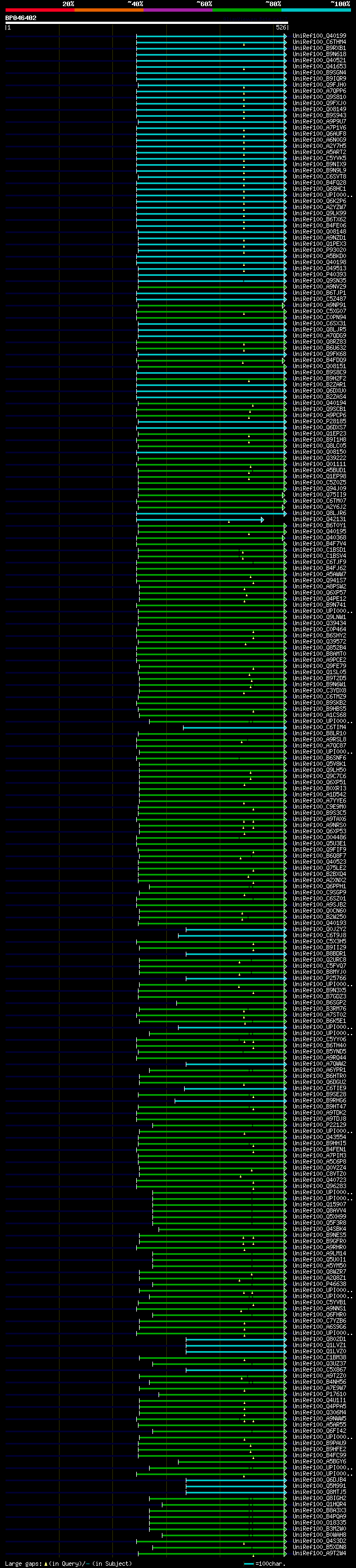Click label UniRef100_Q9LK99
356x1568 pixels.
319,213
